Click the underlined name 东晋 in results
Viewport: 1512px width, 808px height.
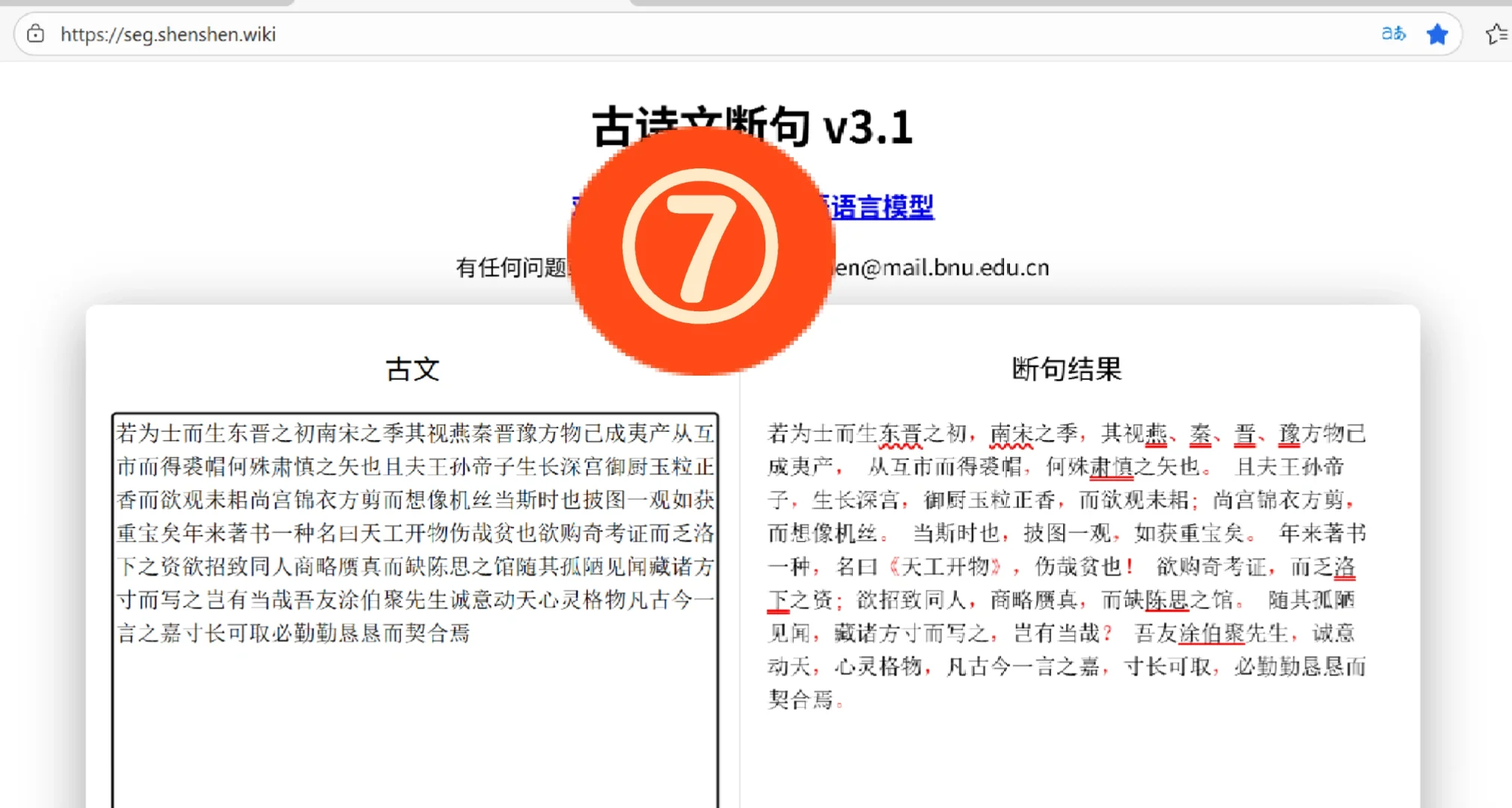click(x=901, y=433)
